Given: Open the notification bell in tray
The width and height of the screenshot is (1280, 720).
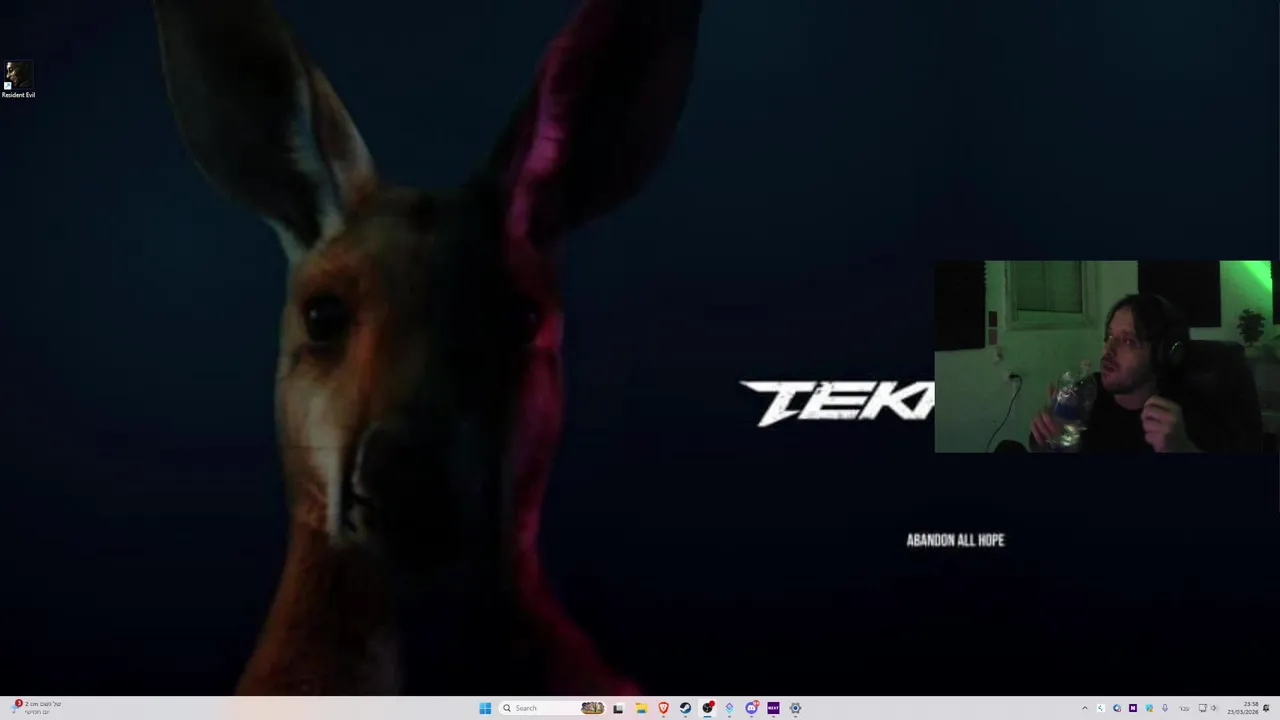Looking at the screenshot, I should point(1266,708).
